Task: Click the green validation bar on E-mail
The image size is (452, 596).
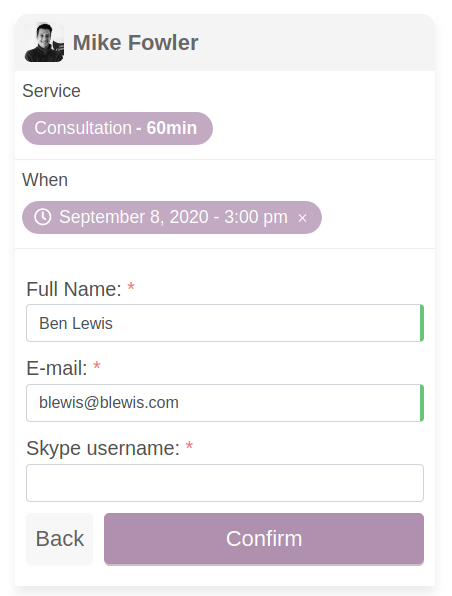Action: pos(422,403)
